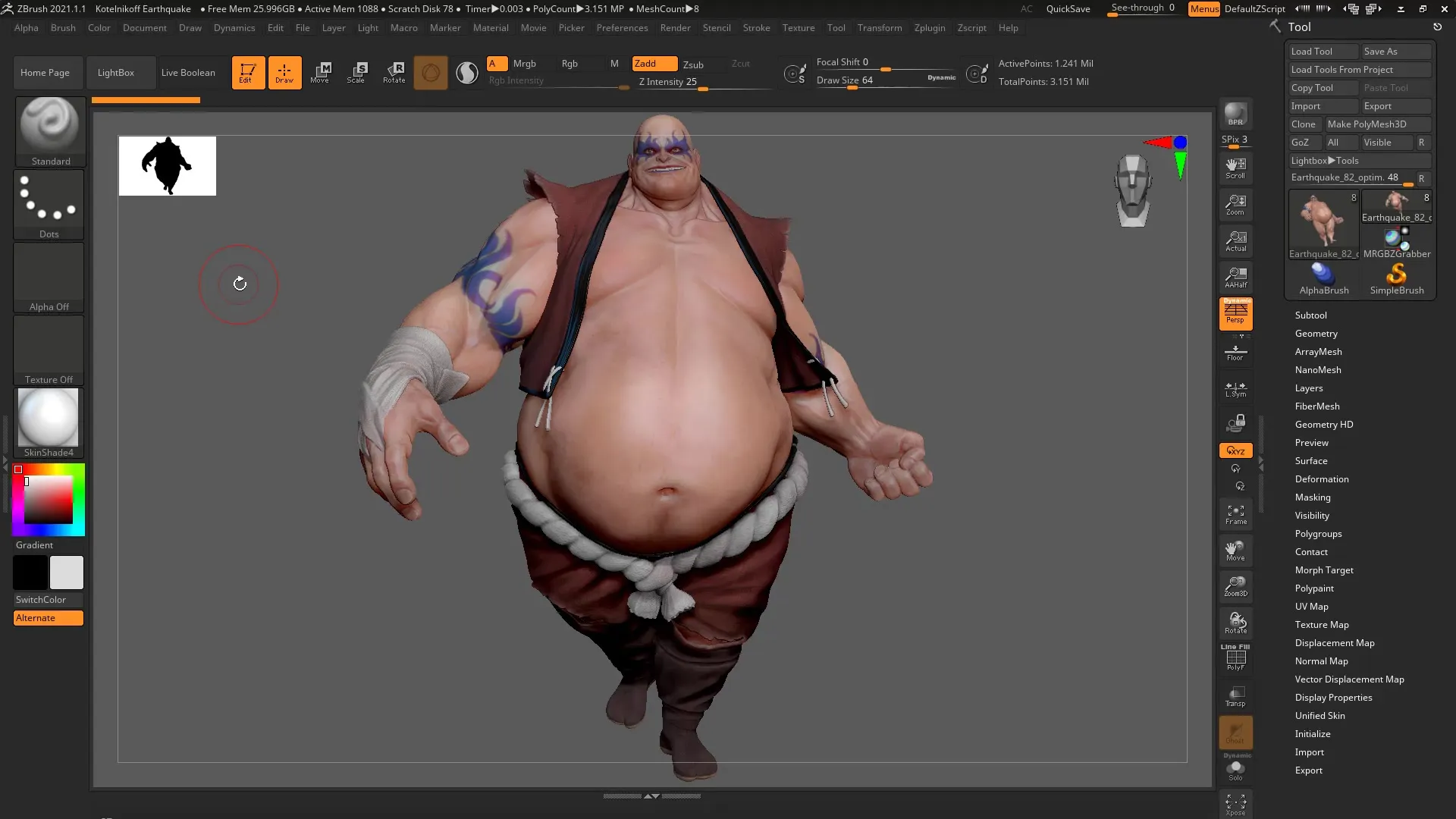Toggle Zadd sculpt mode

click(x=654, y=64)
